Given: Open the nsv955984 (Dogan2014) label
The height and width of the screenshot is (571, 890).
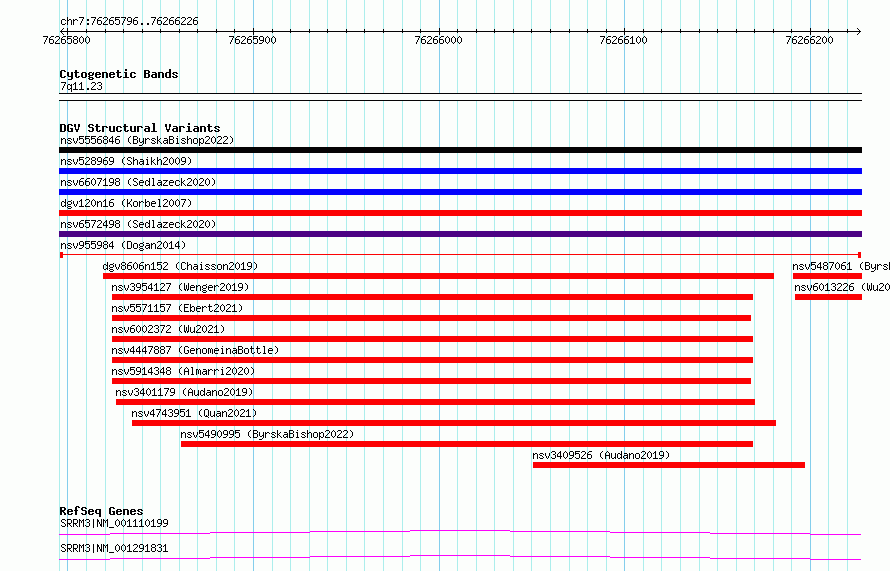Looking at the screenshot, I should point(123,245).
